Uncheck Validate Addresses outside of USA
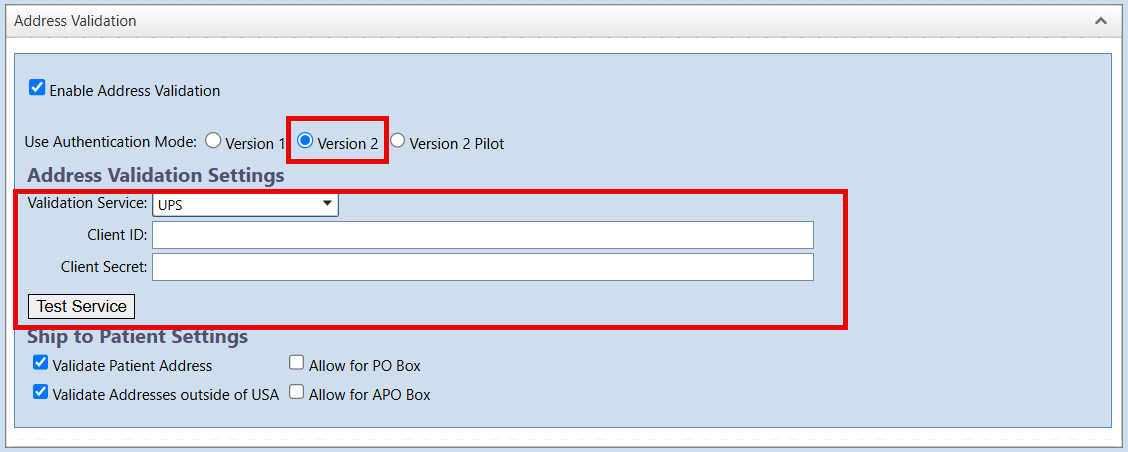Screen dimensions: 1128x452 click(41, 392)
